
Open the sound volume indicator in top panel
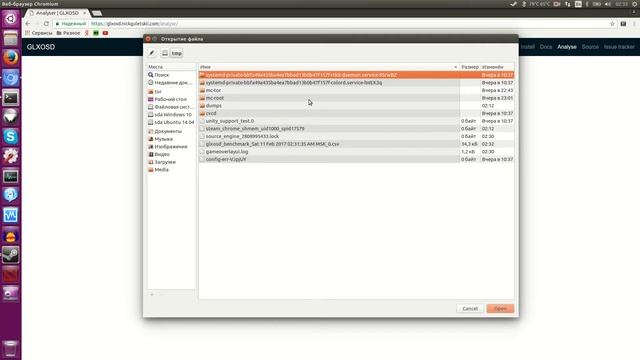(x=608, y=4)
